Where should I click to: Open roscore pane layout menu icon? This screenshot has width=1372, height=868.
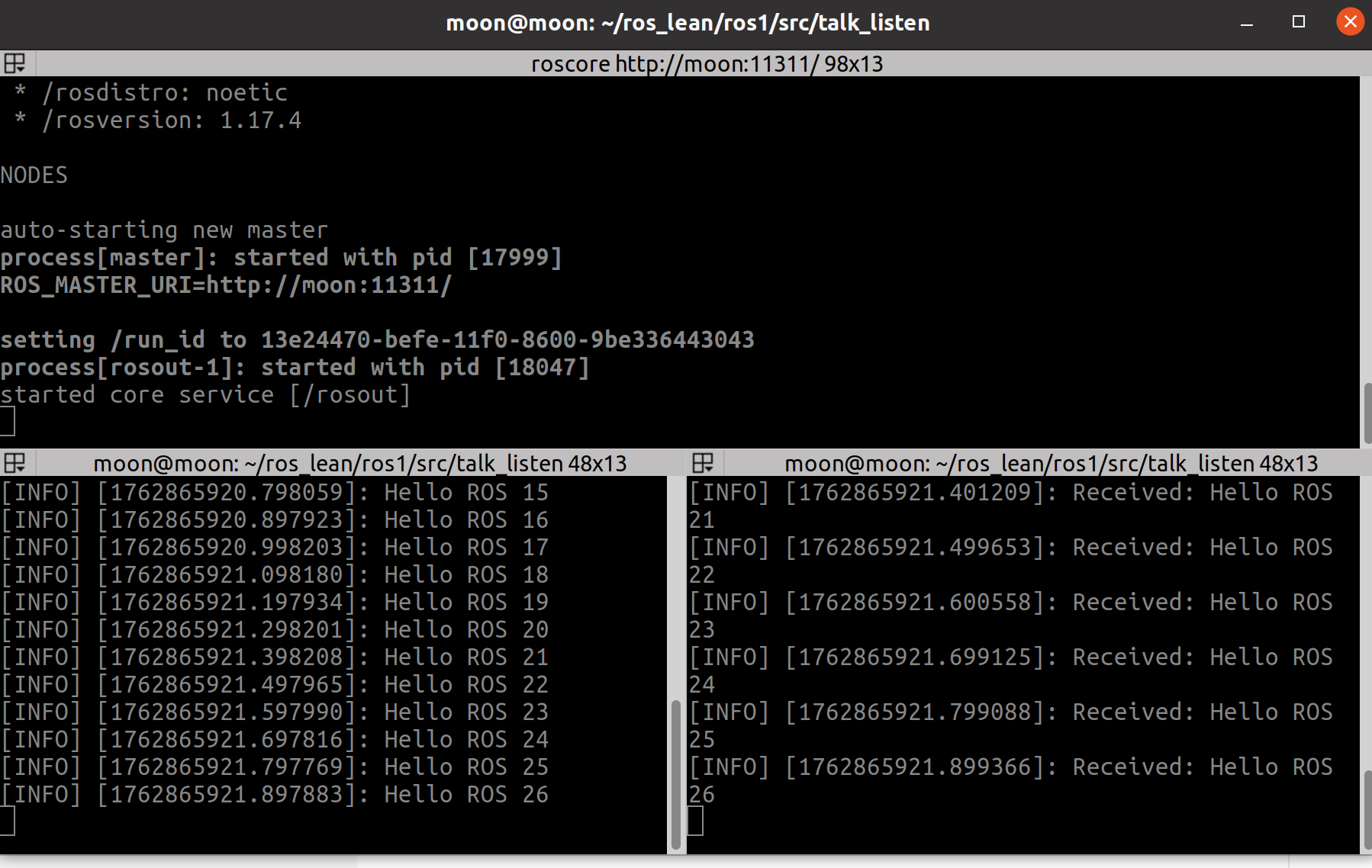coord(14,63)
